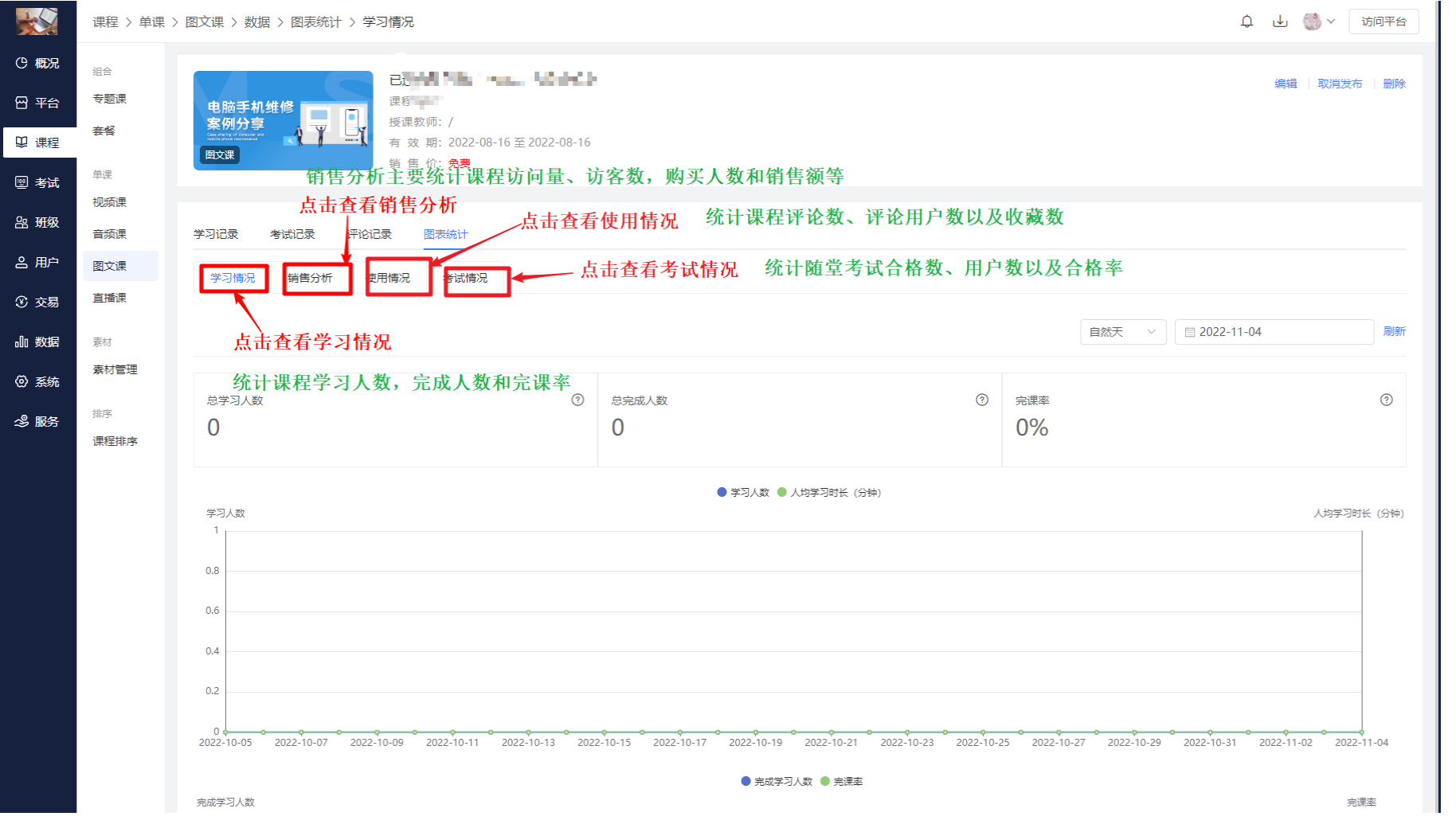Click the logo thumbnail at top-left
The width and height of the screenshot is (1456, 824).
click(x=37, y=21)
